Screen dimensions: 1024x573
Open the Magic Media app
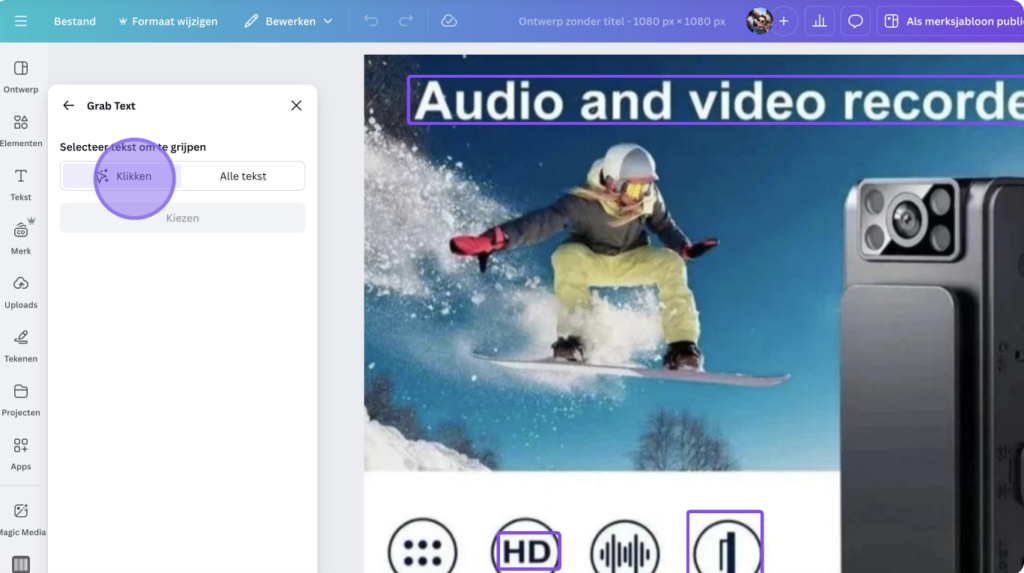[21, 519]
